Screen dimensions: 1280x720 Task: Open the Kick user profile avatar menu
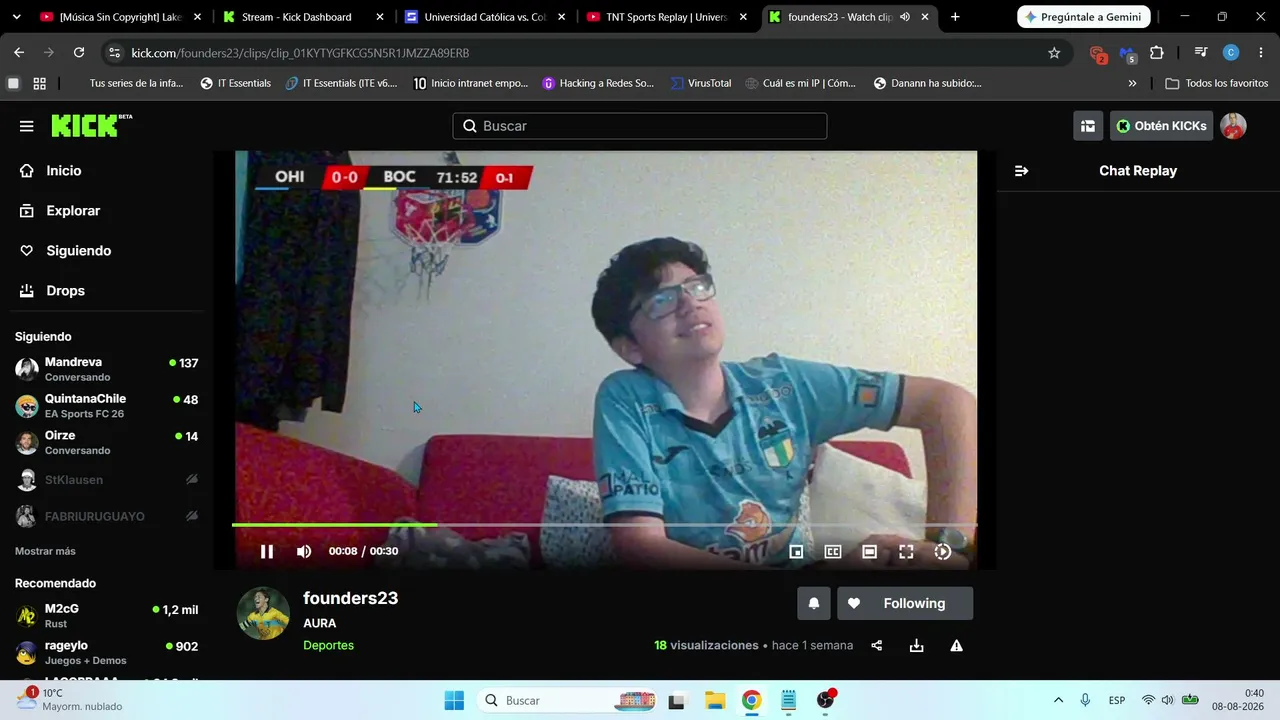pos(1233,126)
